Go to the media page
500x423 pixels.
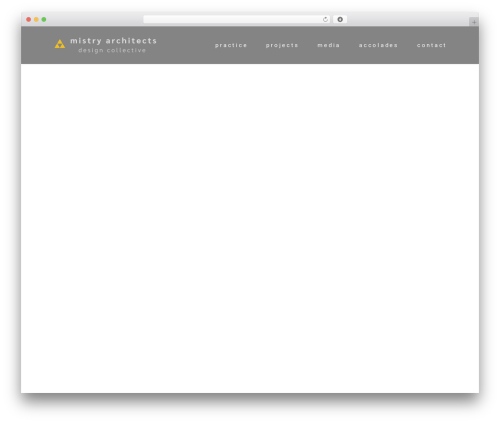coord(328,45)
